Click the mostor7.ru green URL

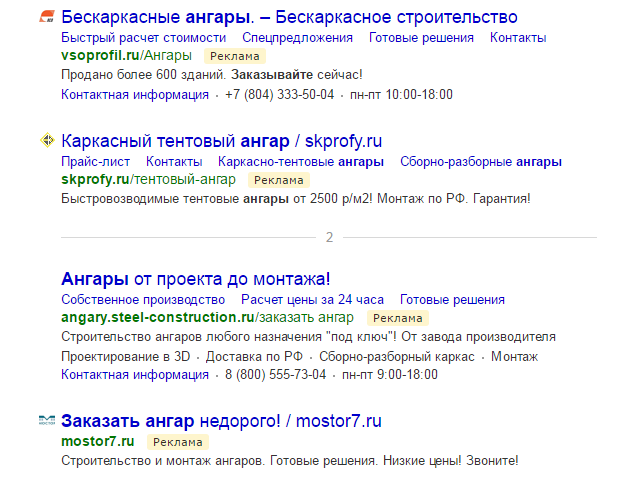(97, 441)
